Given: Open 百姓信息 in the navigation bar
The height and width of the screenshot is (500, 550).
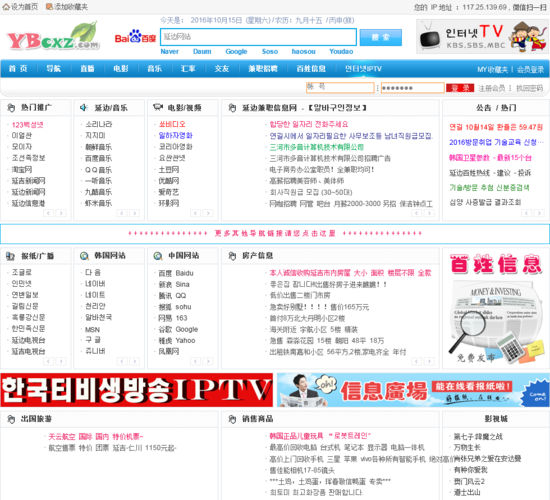Looking at the screenshot, I should [311, 69].
